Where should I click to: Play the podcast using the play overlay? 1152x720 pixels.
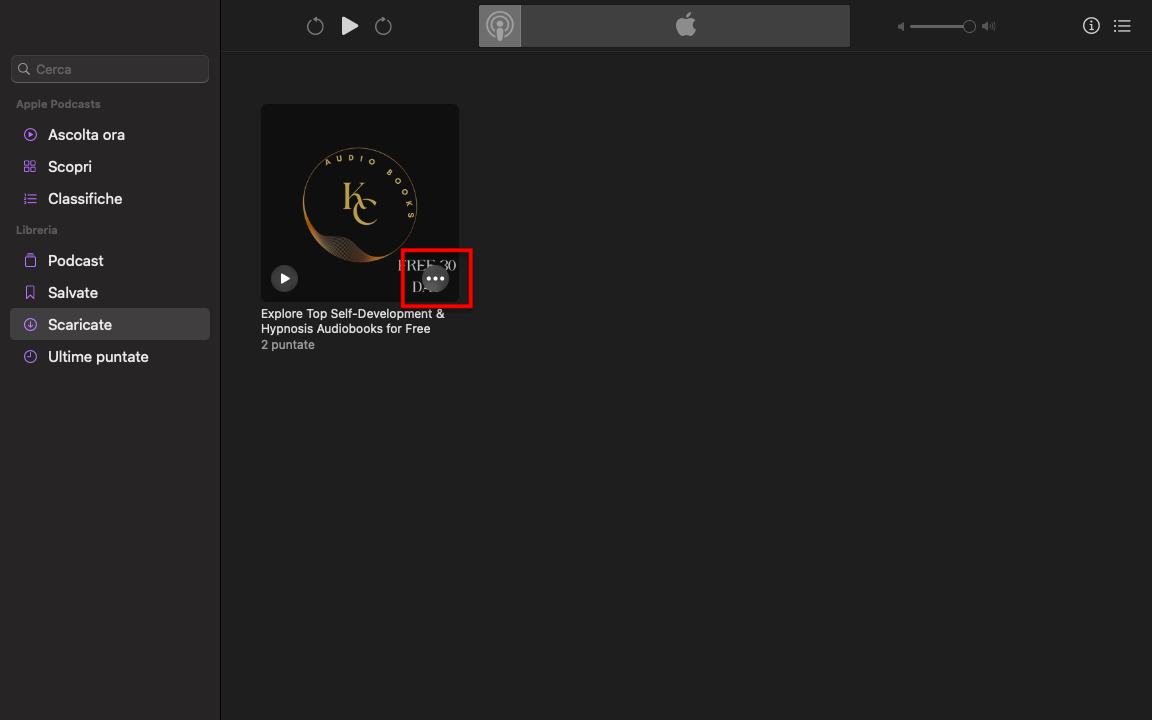coord(285,278)
